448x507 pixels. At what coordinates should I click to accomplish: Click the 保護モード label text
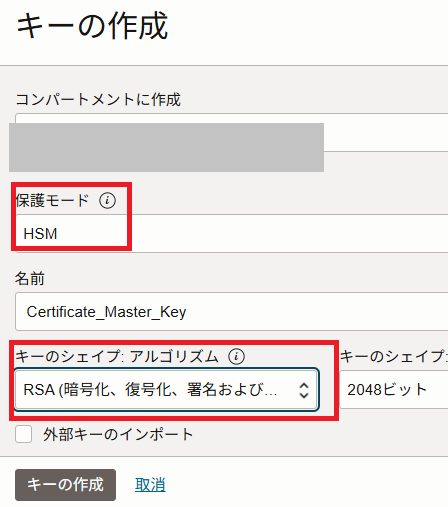point(52,200)
